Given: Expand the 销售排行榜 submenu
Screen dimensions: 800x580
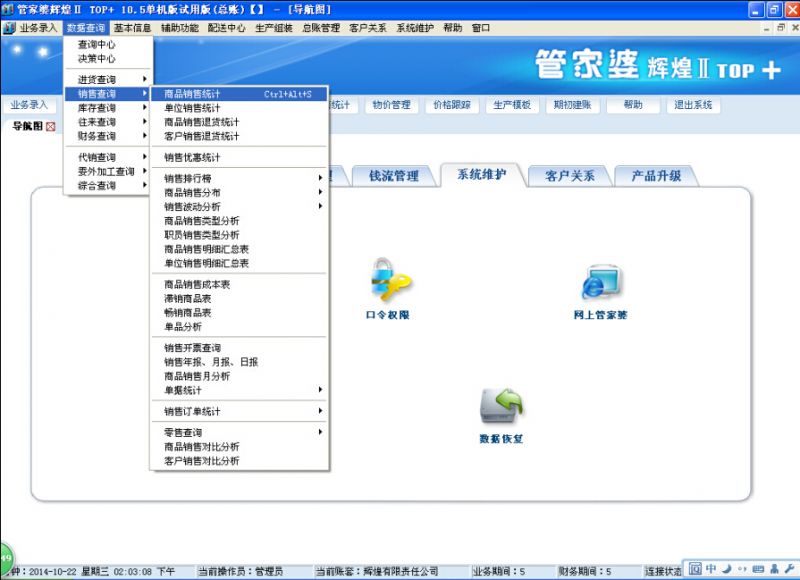Looking at the screenshot, I should point(239,179).
